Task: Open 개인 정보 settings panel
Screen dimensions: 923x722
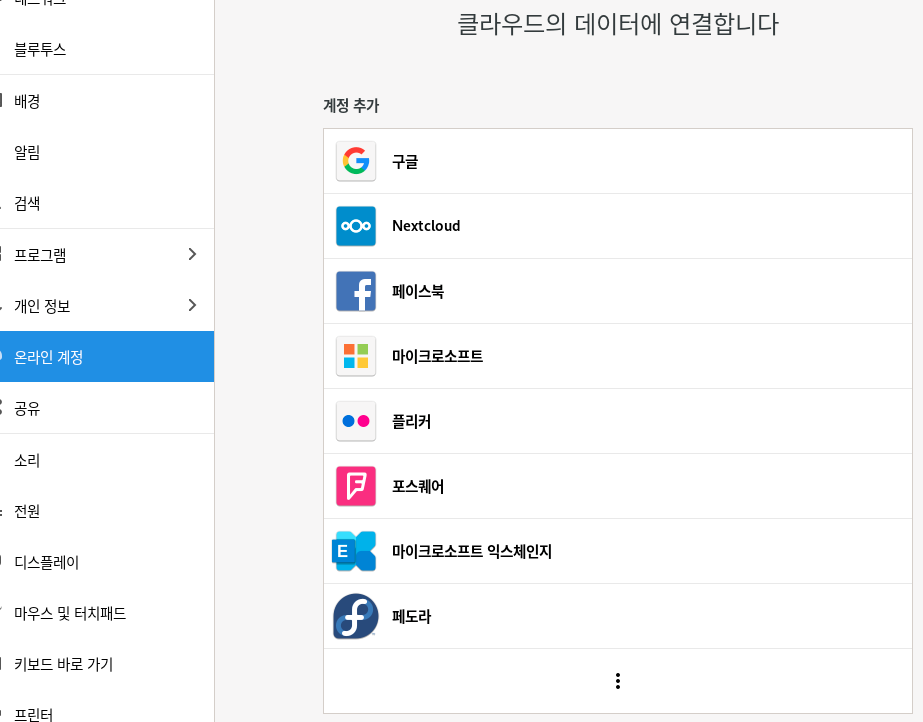Action: tap(107, 305)
